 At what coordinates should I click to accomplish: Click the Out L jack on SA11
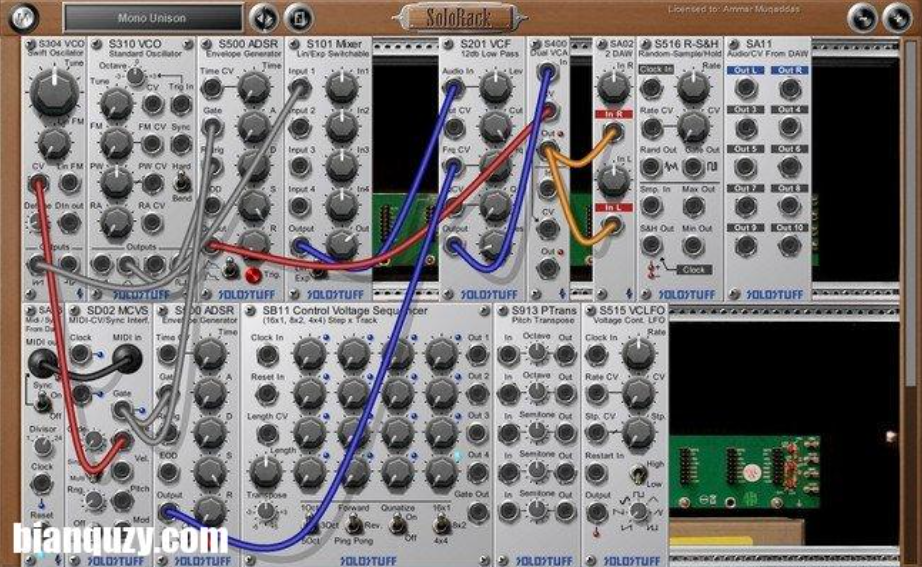pyautogui.click(x=746, y=88)
